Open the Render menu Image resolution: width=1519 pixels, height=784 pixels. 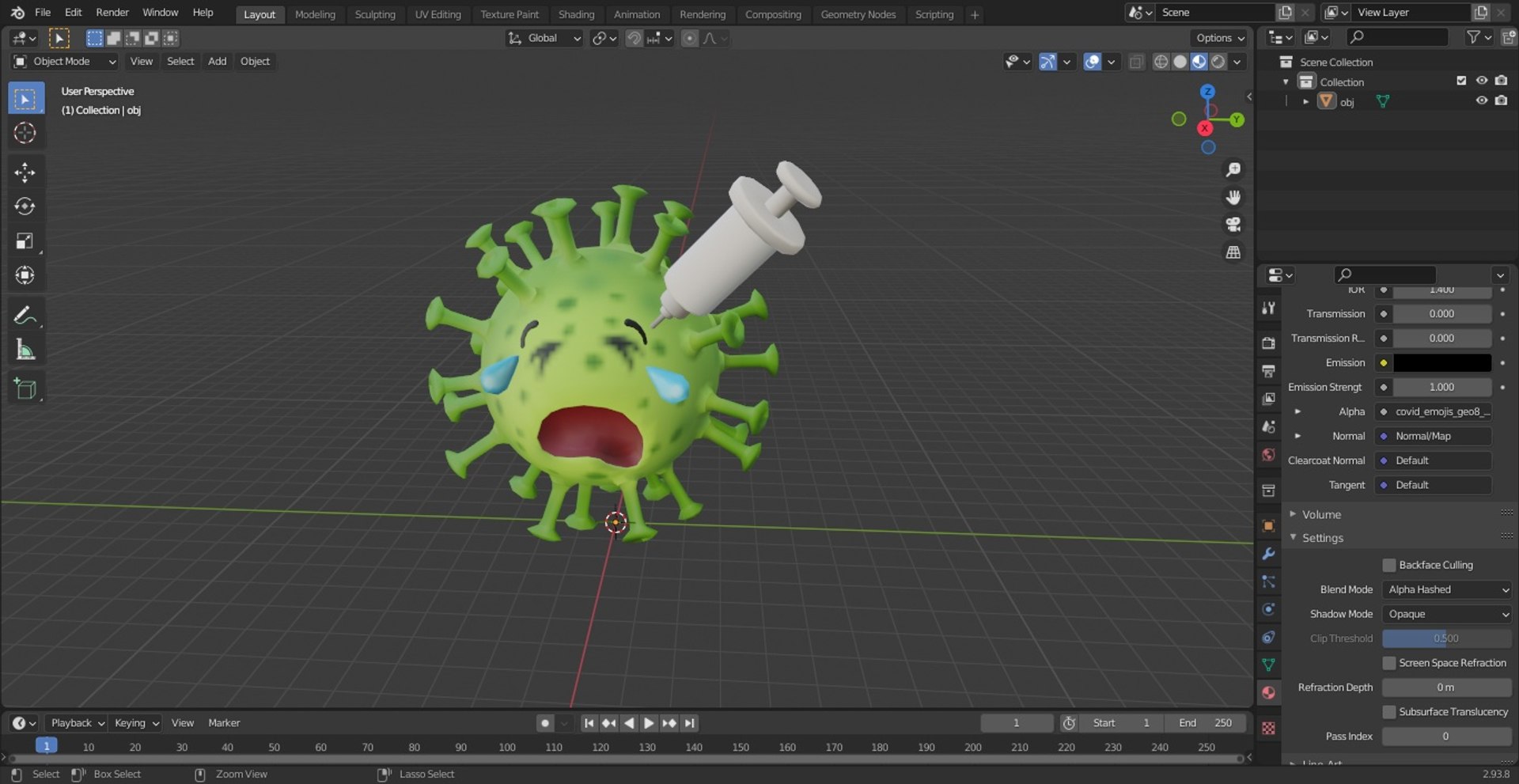tap(112, 13)
